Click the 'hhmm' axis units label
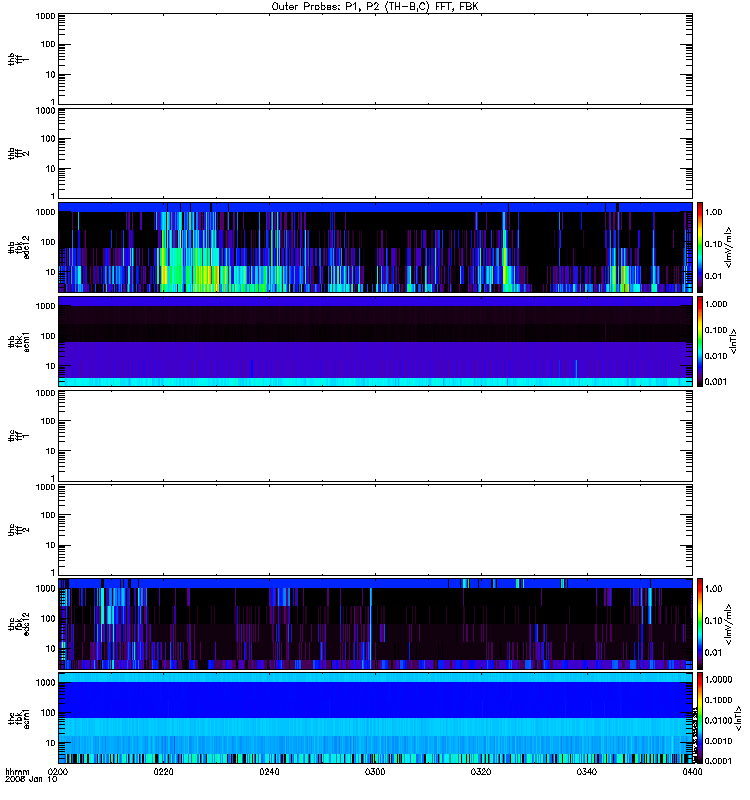 pyautogui.click(x=17, y=771)
